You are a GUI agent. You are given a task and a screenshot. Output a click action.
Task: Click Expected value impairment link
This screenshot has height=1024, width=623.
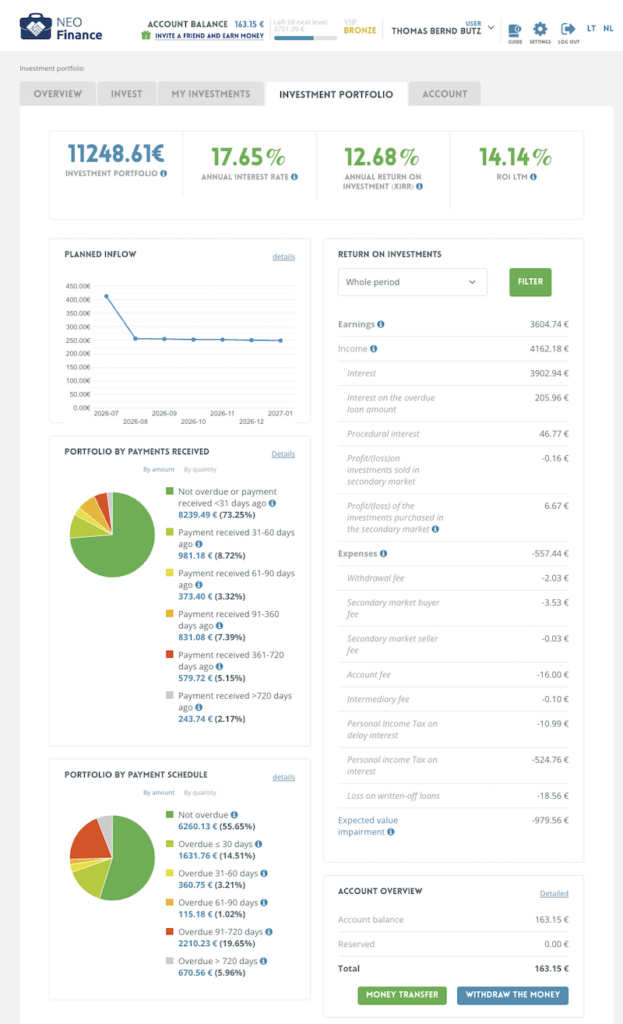coord(368,826)
